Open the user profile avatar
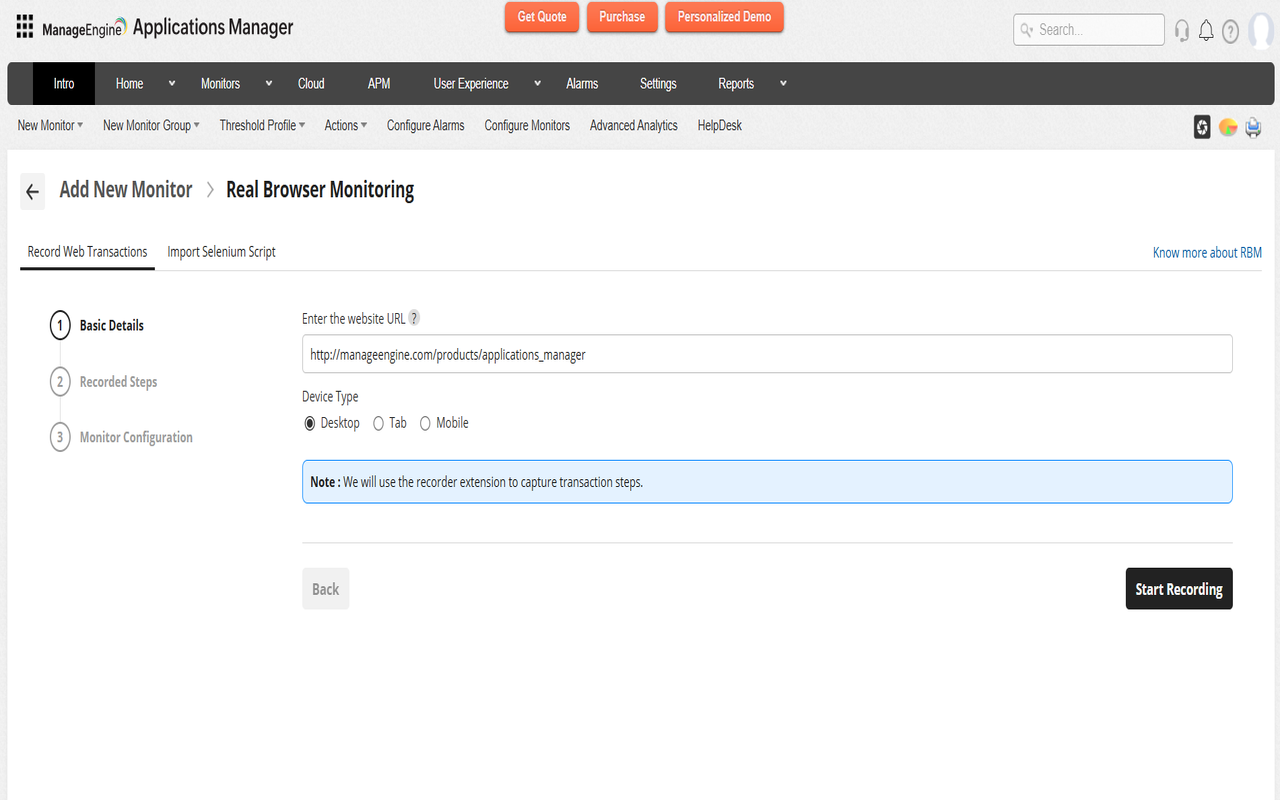 coord(1262,30)
